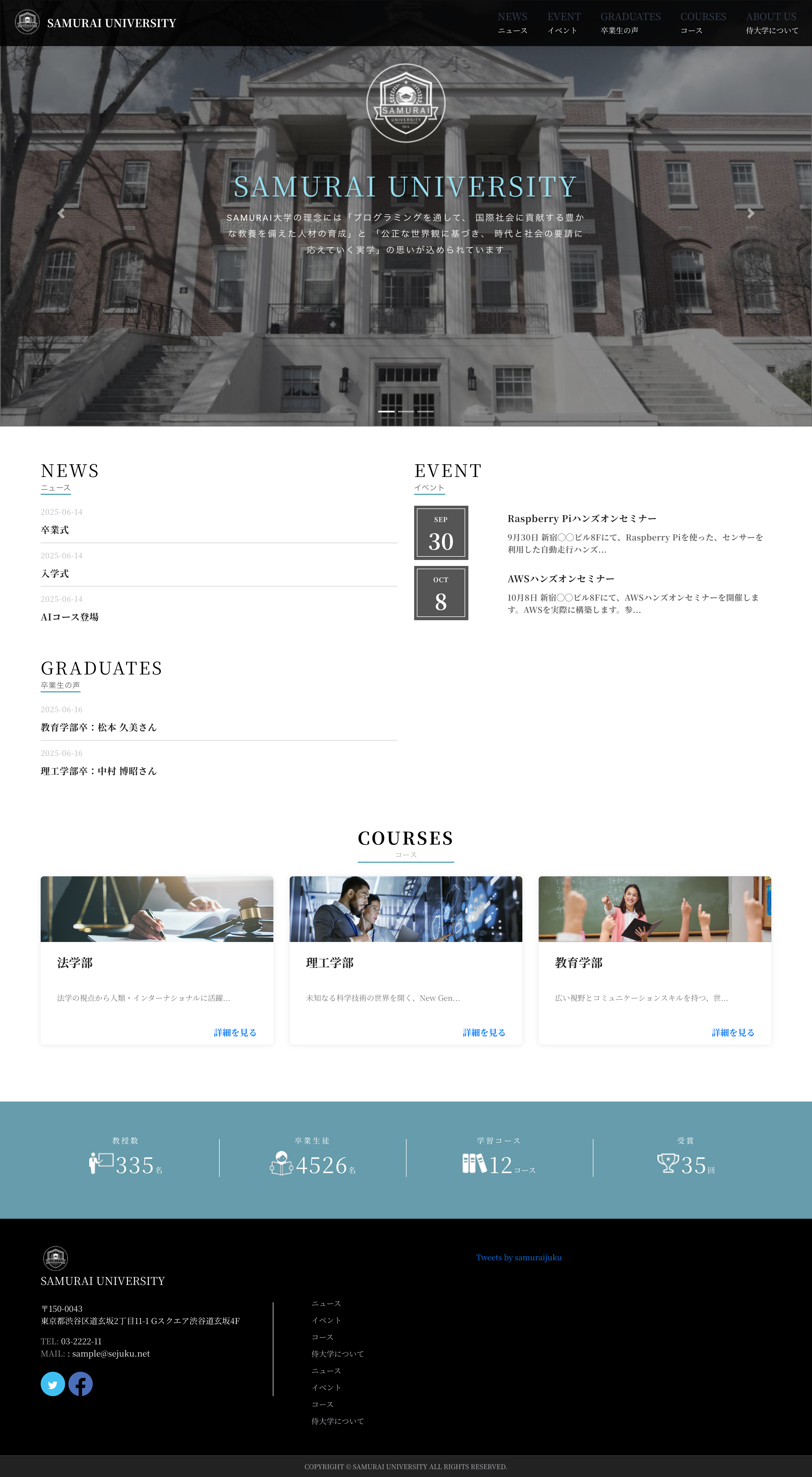This screenshot has height=1477, width=812.
Task: Open the EVENT menu item in header
Action: click(x=564, y=23)
